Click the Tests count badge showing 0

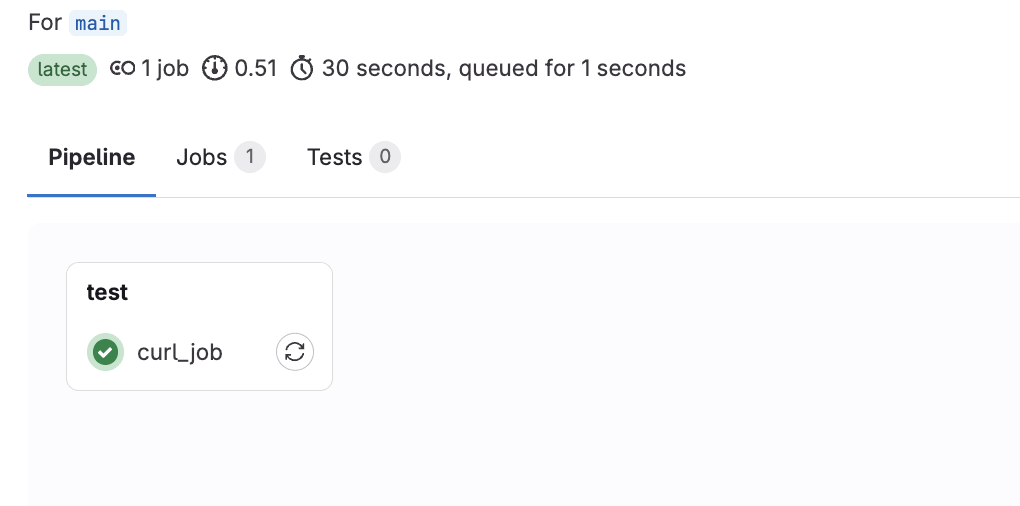(x=385, y=157)
